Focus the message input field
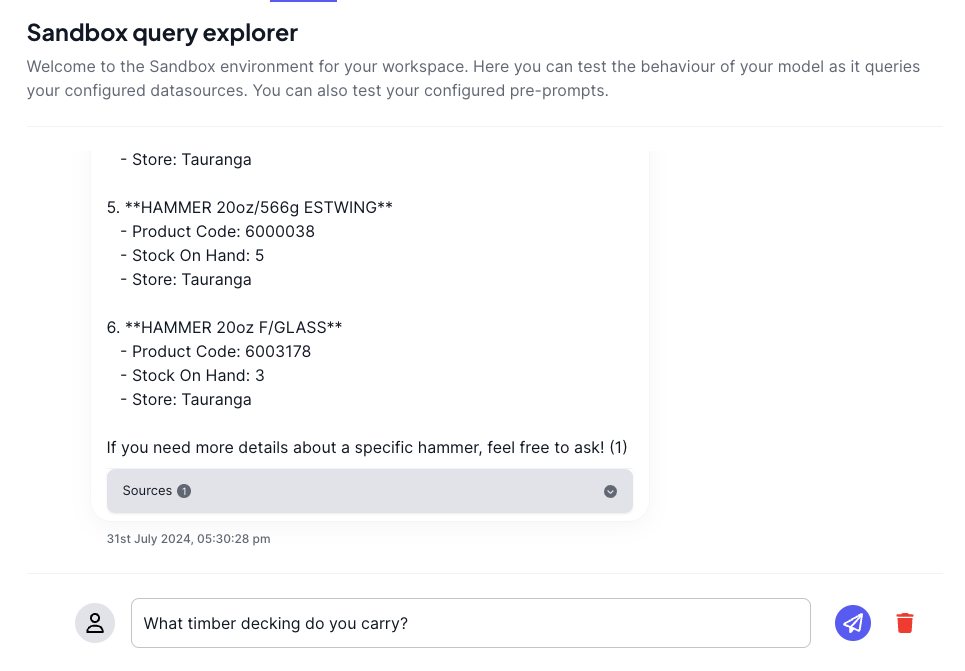 pos(470,623)
